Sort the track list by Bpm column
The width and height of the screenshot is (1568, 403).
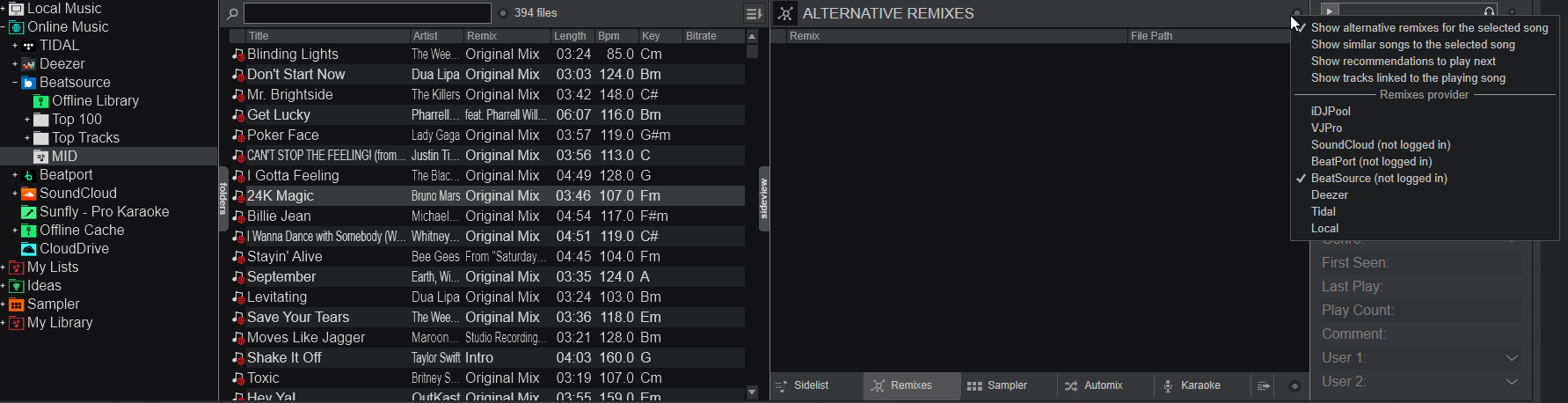(x=609, y=36)
